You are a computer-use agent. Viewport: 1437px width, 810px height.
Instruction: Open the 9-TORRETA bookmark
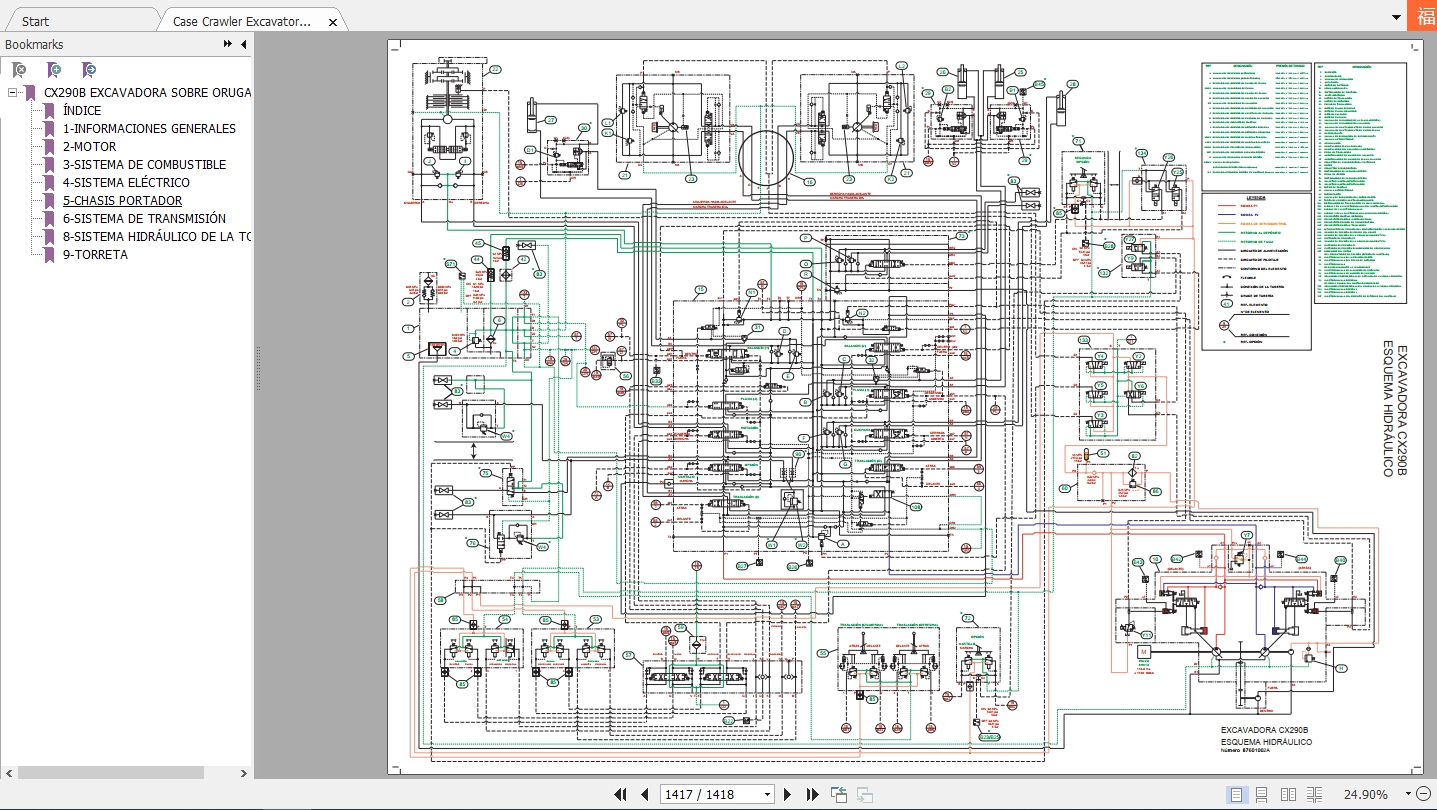point(95,255)
